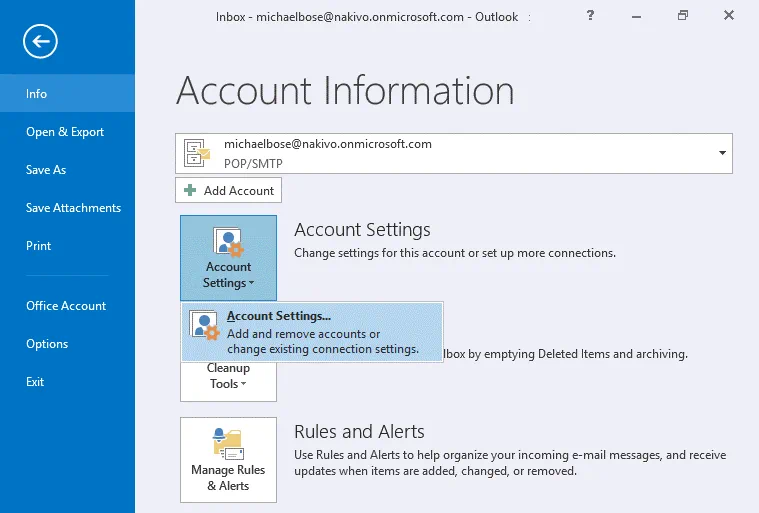Select the Account Settings... menu entry
This screenshot has width=759, height=513.
pos(311,333)
